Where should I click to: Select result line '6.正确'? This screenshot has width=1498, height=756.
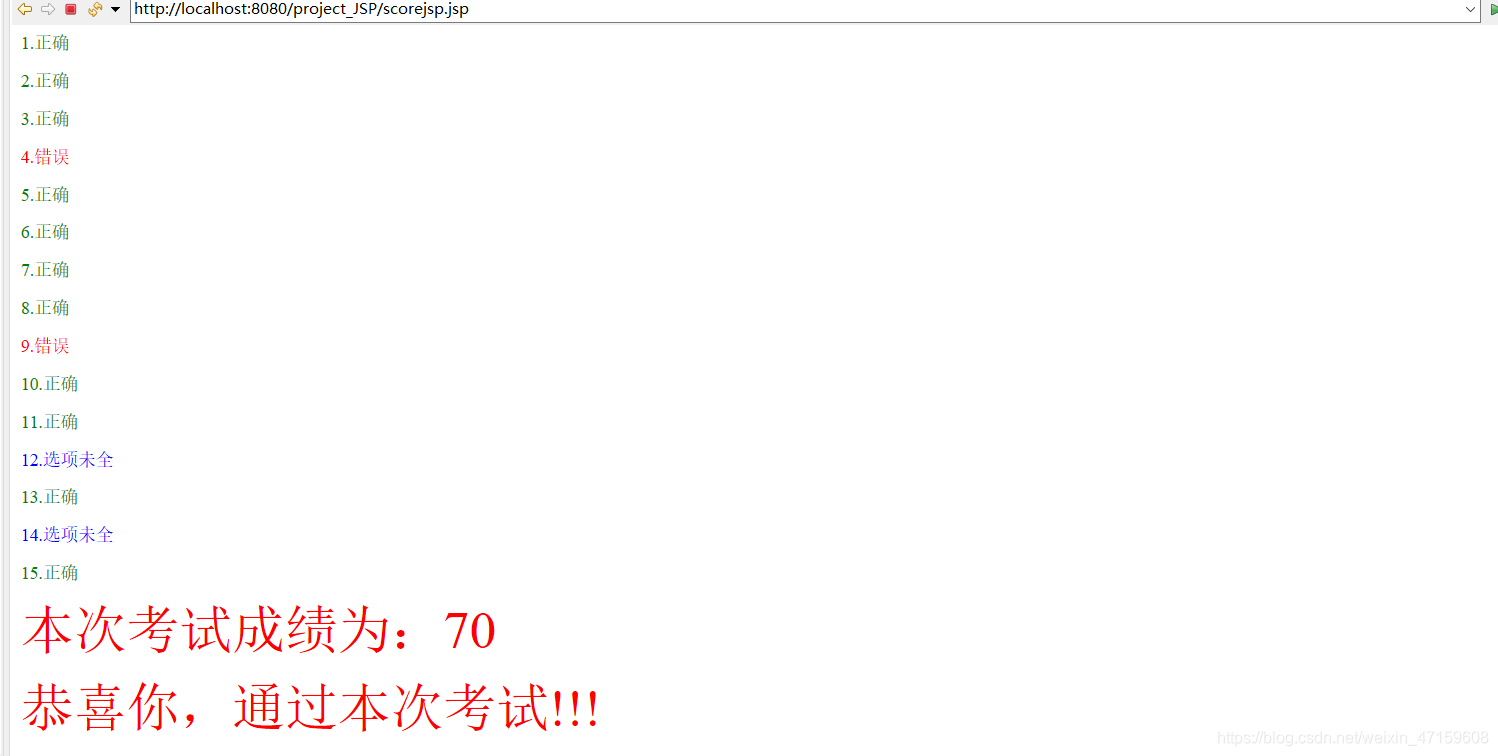(46, 232)
